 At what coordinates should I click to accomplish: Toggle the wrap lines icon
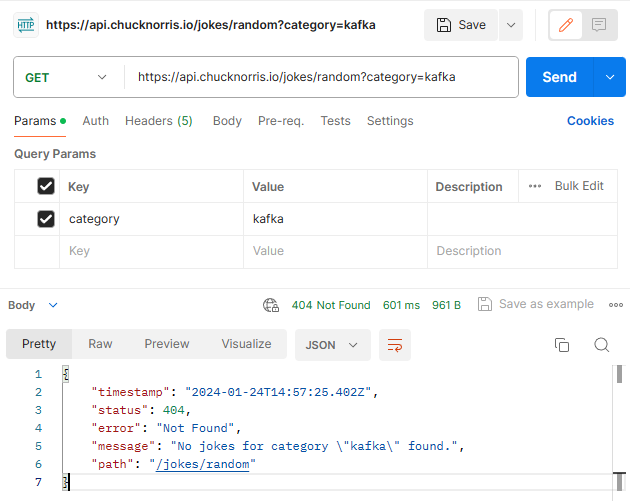click(395, 345)
